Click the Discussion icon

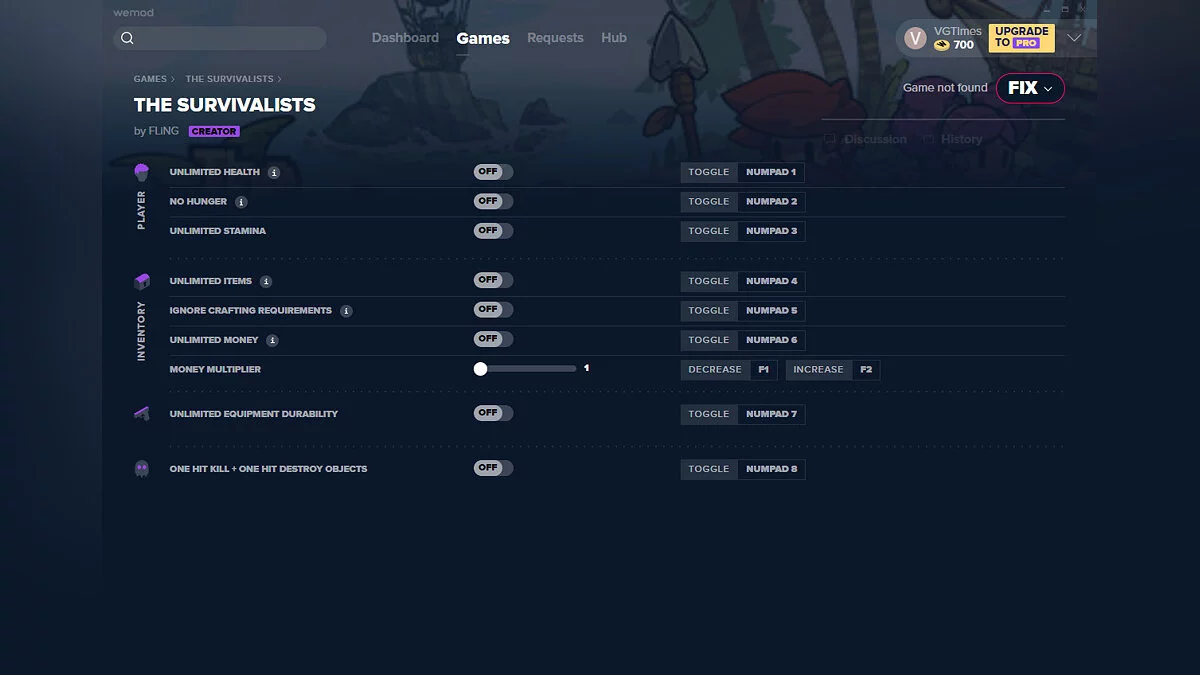(830, 140)
